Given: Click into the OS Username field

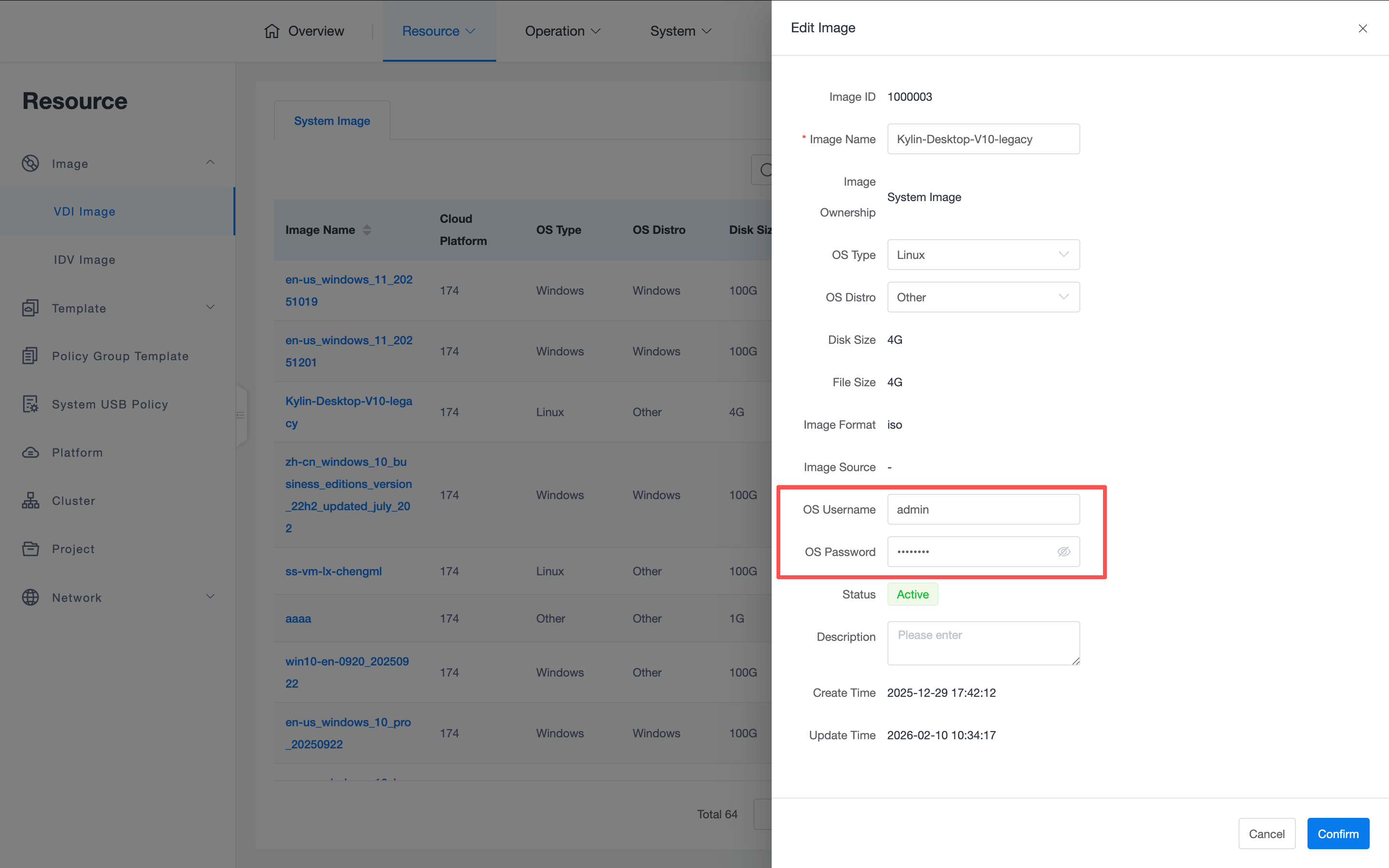Looking at the screenshot, I should tap(982, 509).
